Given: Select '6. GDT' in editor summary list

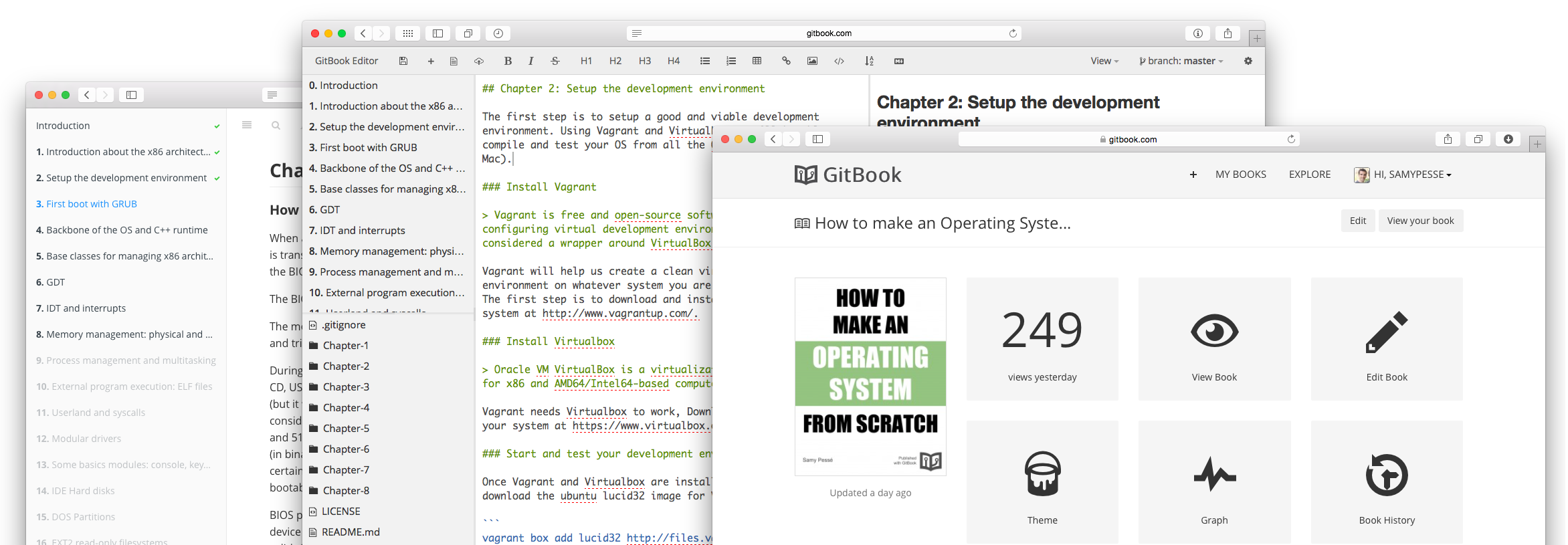Looking at the screenshot, I should (x=324, y=210).
